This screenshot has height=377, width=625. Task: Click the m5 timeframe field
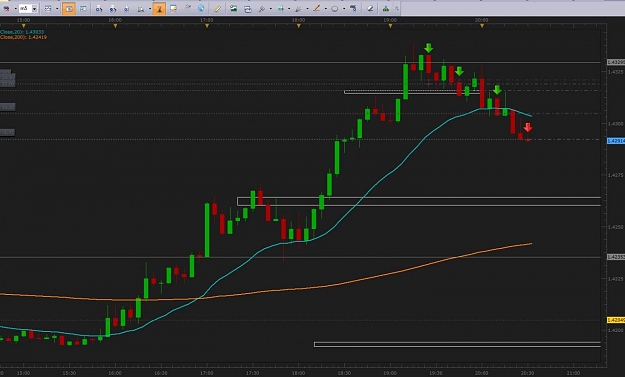point(25,8)
